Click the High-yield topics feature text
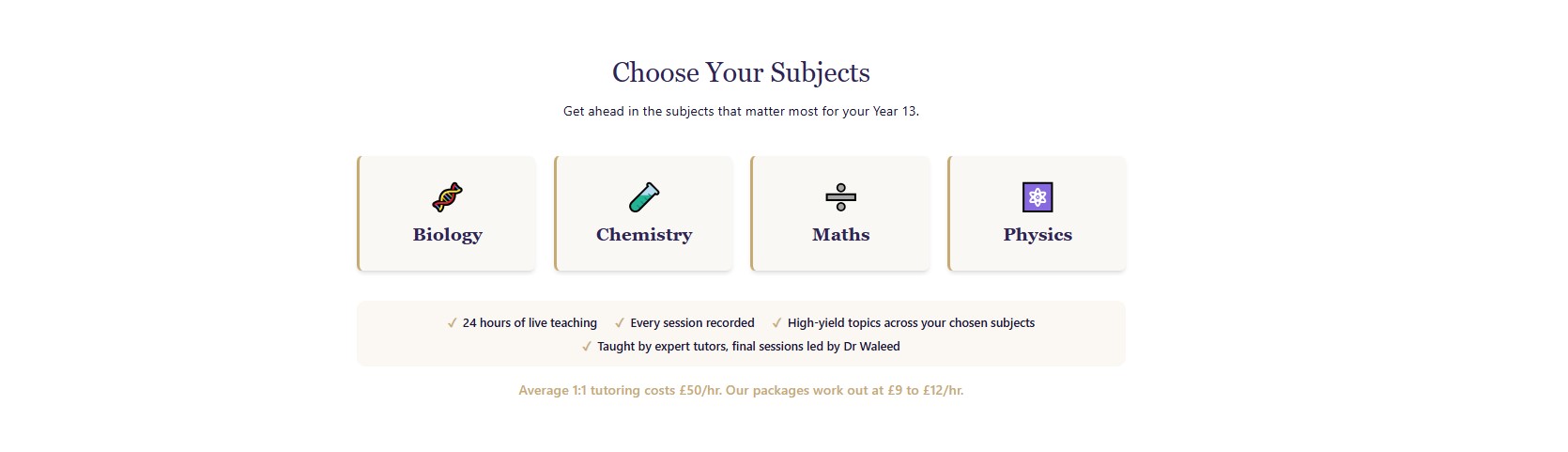 (x=911, y=322)
